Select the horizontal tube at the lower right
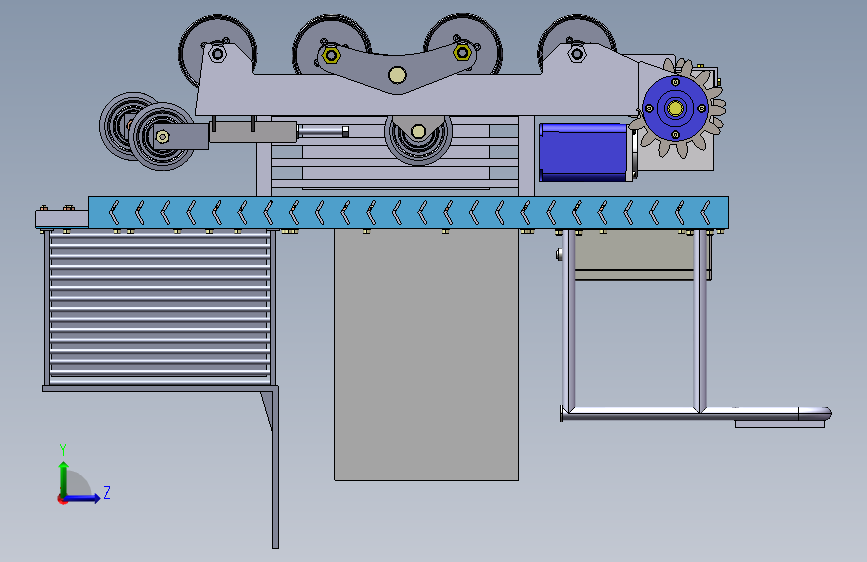Image resolution: width=867 pixels, height=562 pixels. click(695, 413)
